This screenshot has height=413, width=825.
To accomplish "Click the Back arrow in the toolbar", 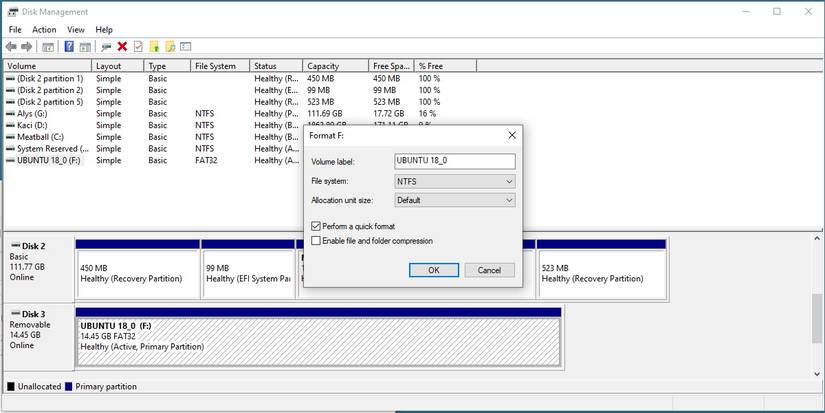I will 11,47.
